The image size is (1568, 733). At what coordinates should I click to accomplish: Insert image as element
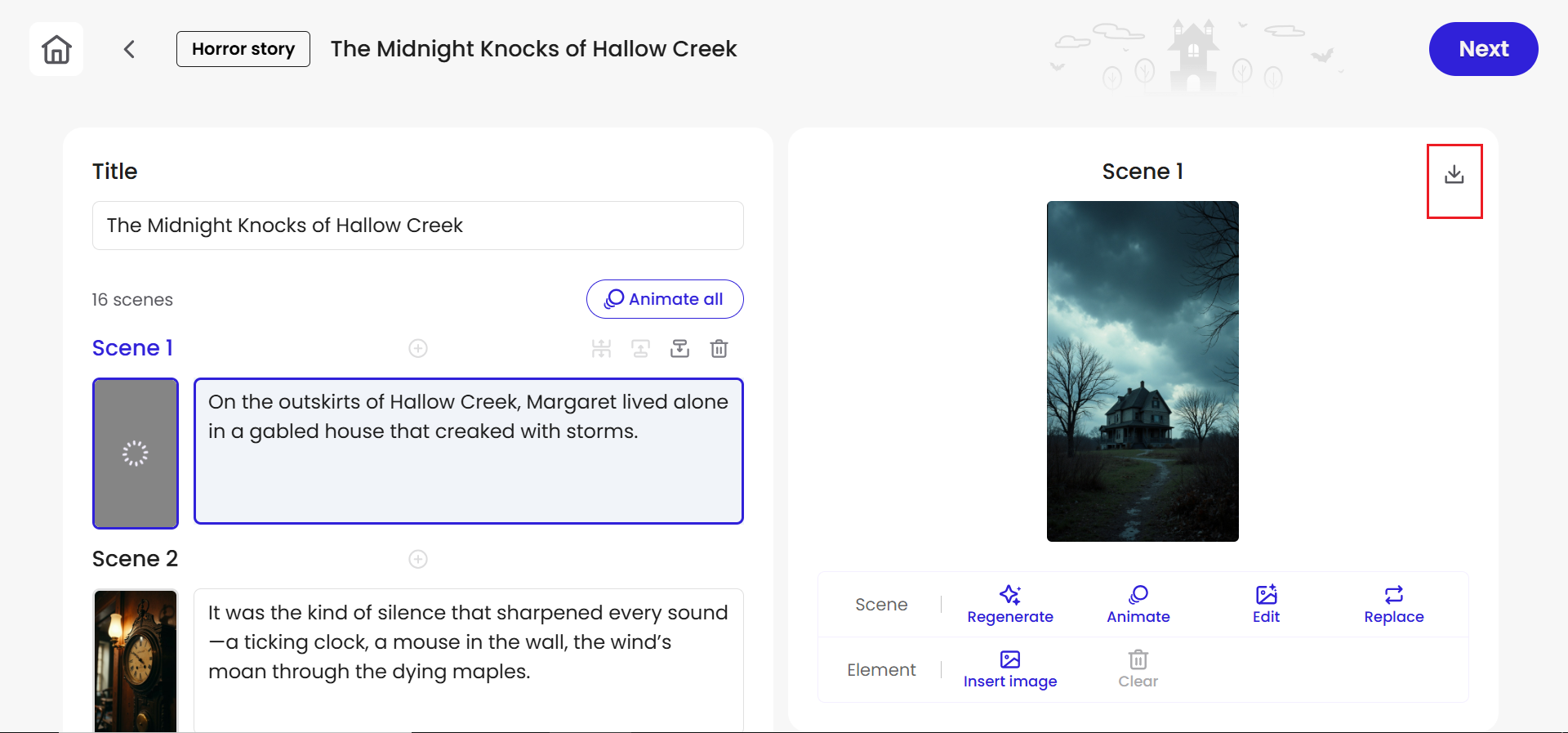click(x=1010, y=669)
